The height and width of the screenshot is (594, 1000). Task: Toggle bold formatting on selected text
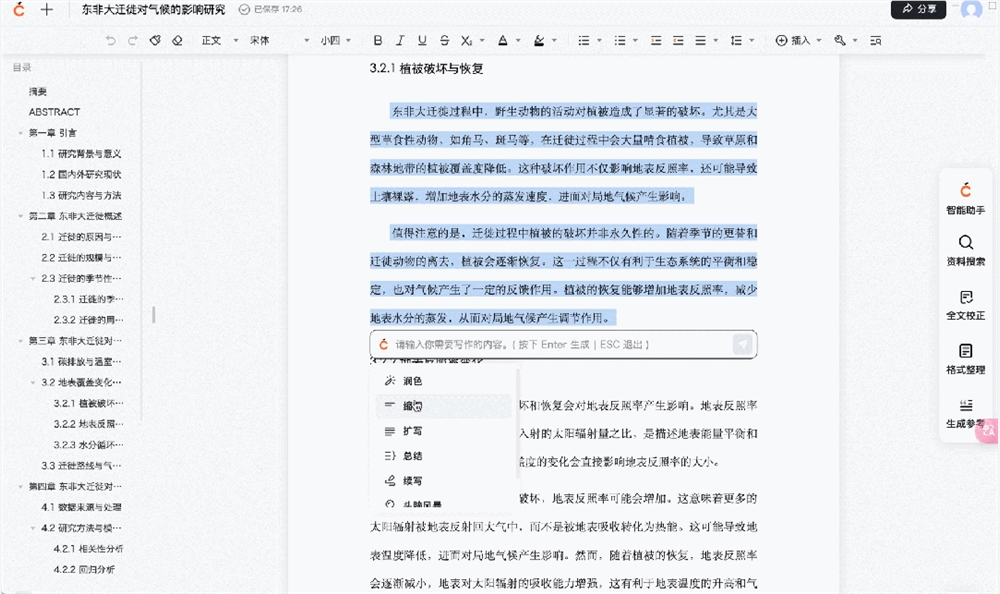pos(378,40)
